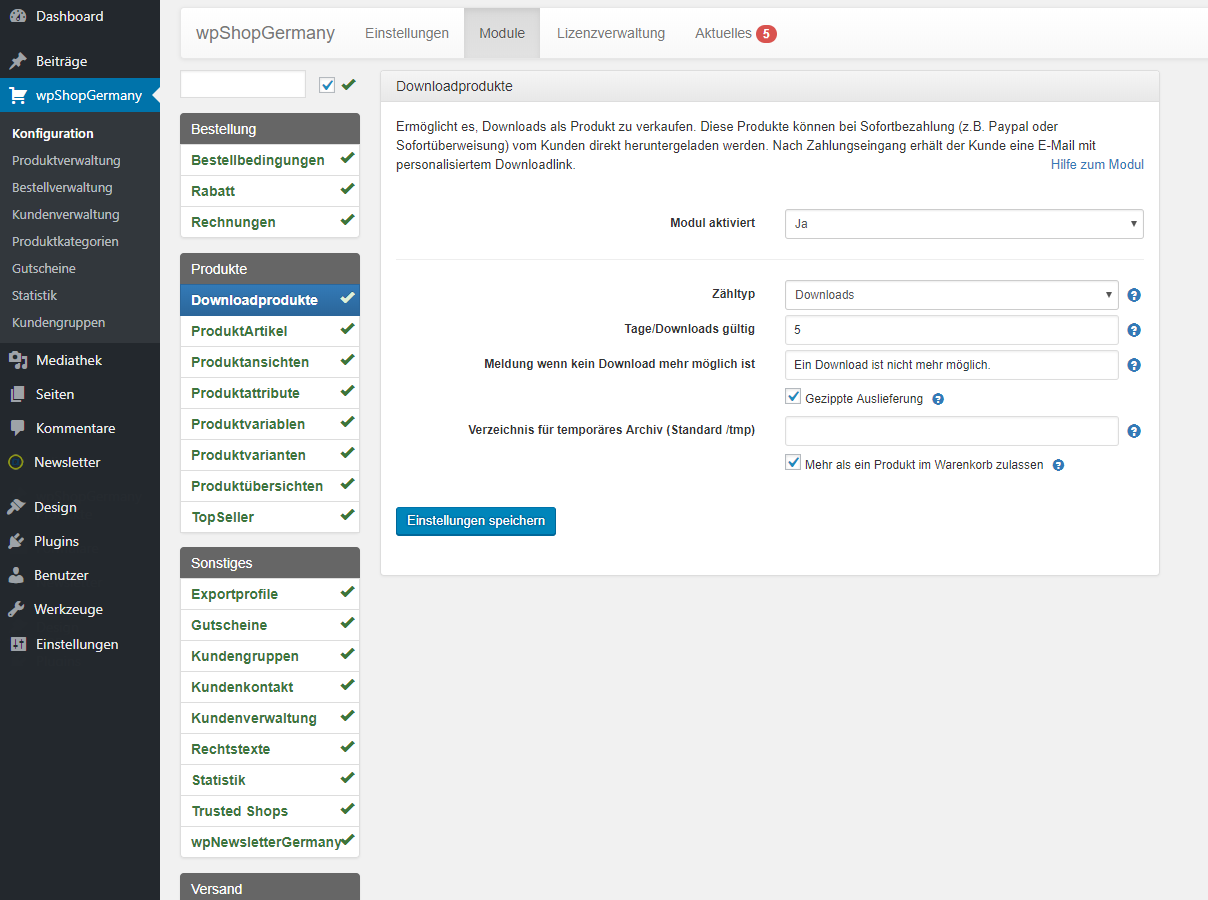
Task: Open help icon for Meldung field
Action: 1134,365
